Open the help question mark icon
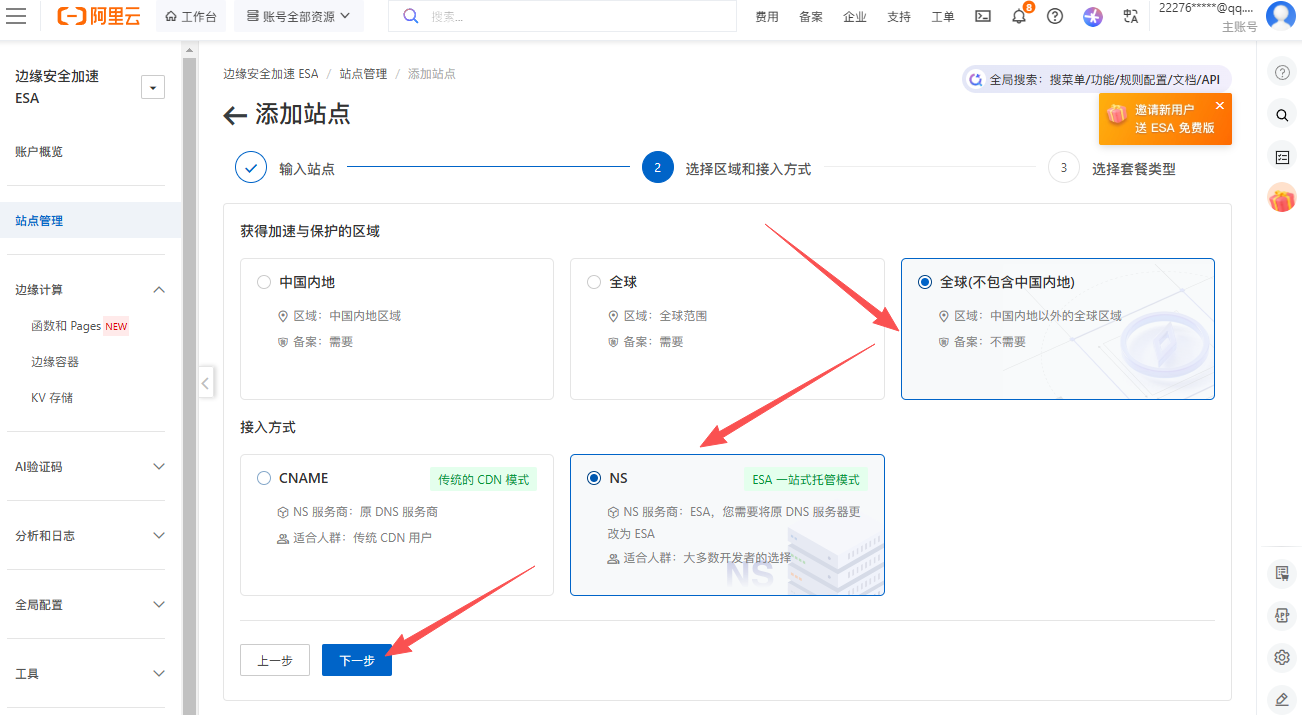This screenshot has height=715, width=1302. point(1054,16)
